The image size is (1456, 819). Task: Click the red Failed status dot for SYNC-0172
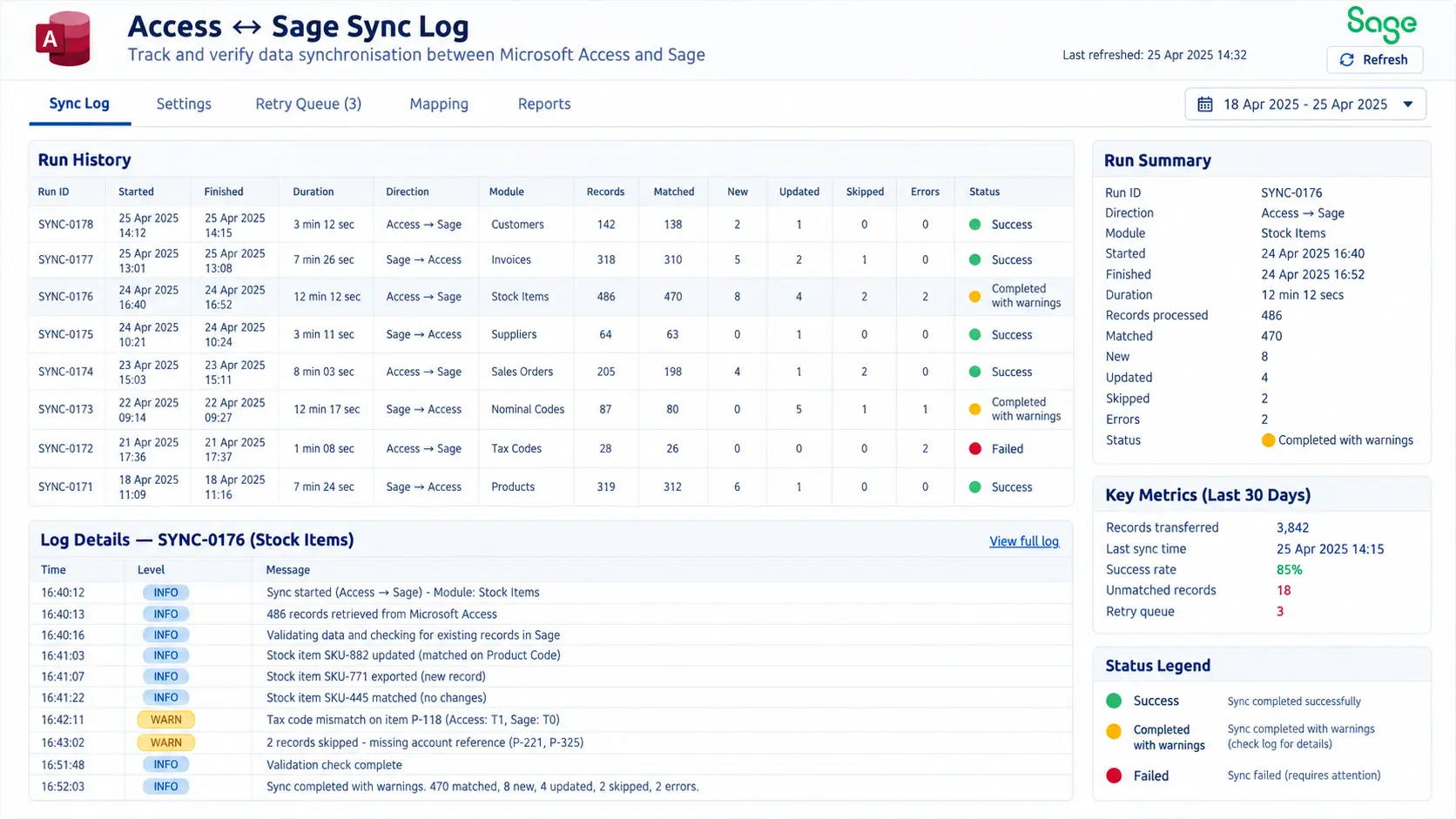975,449
